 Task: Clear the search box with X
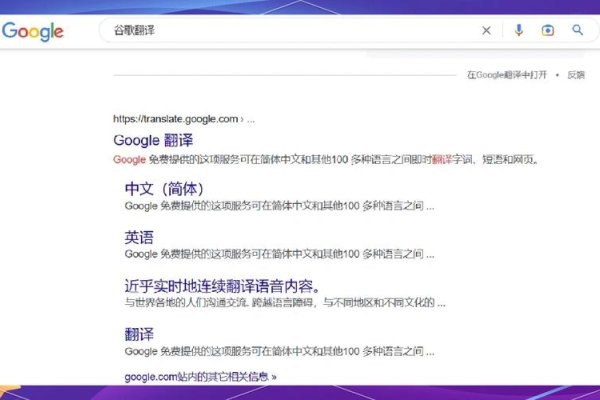486,31
